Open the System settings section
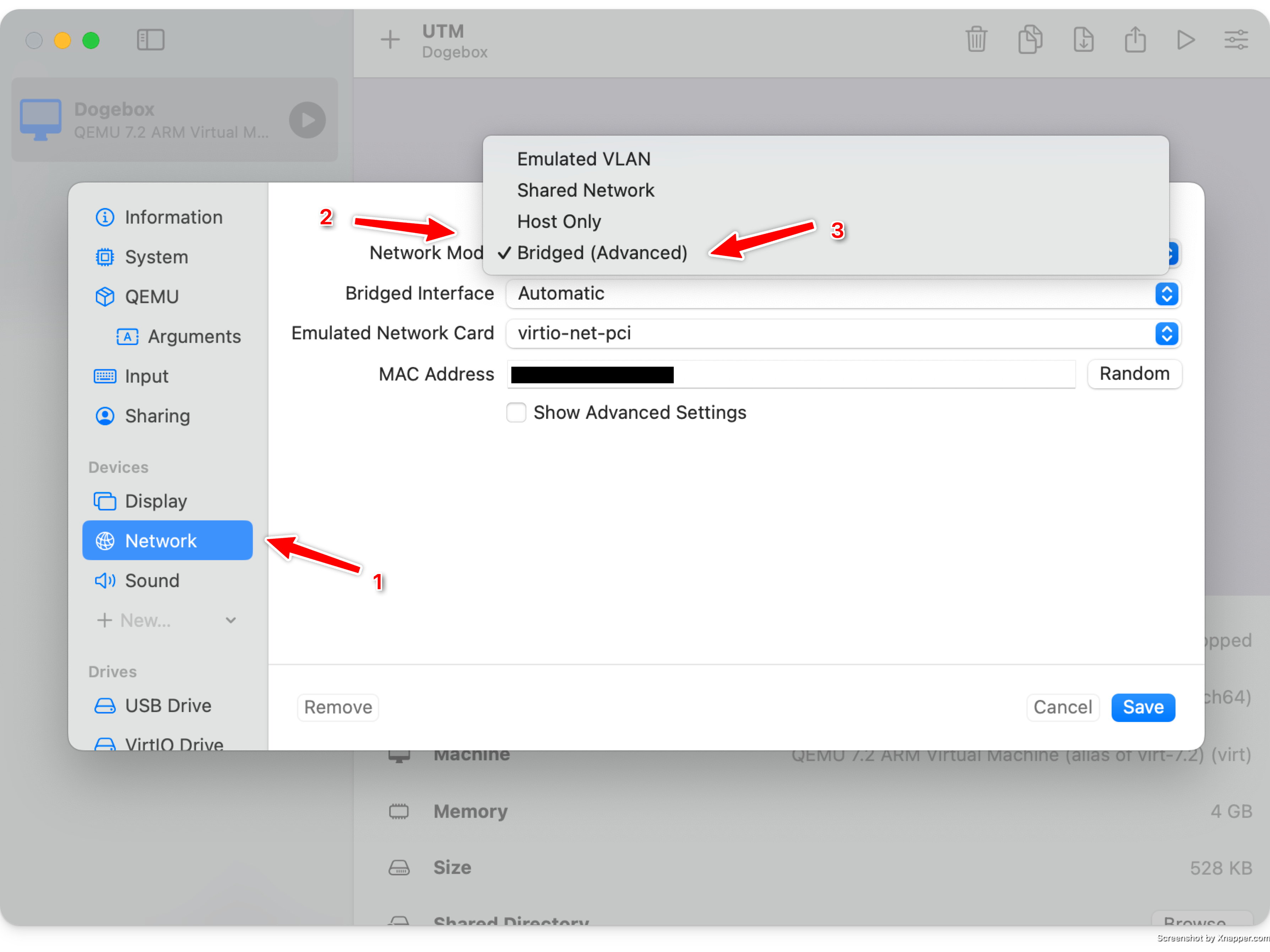 tap(167, 257)
